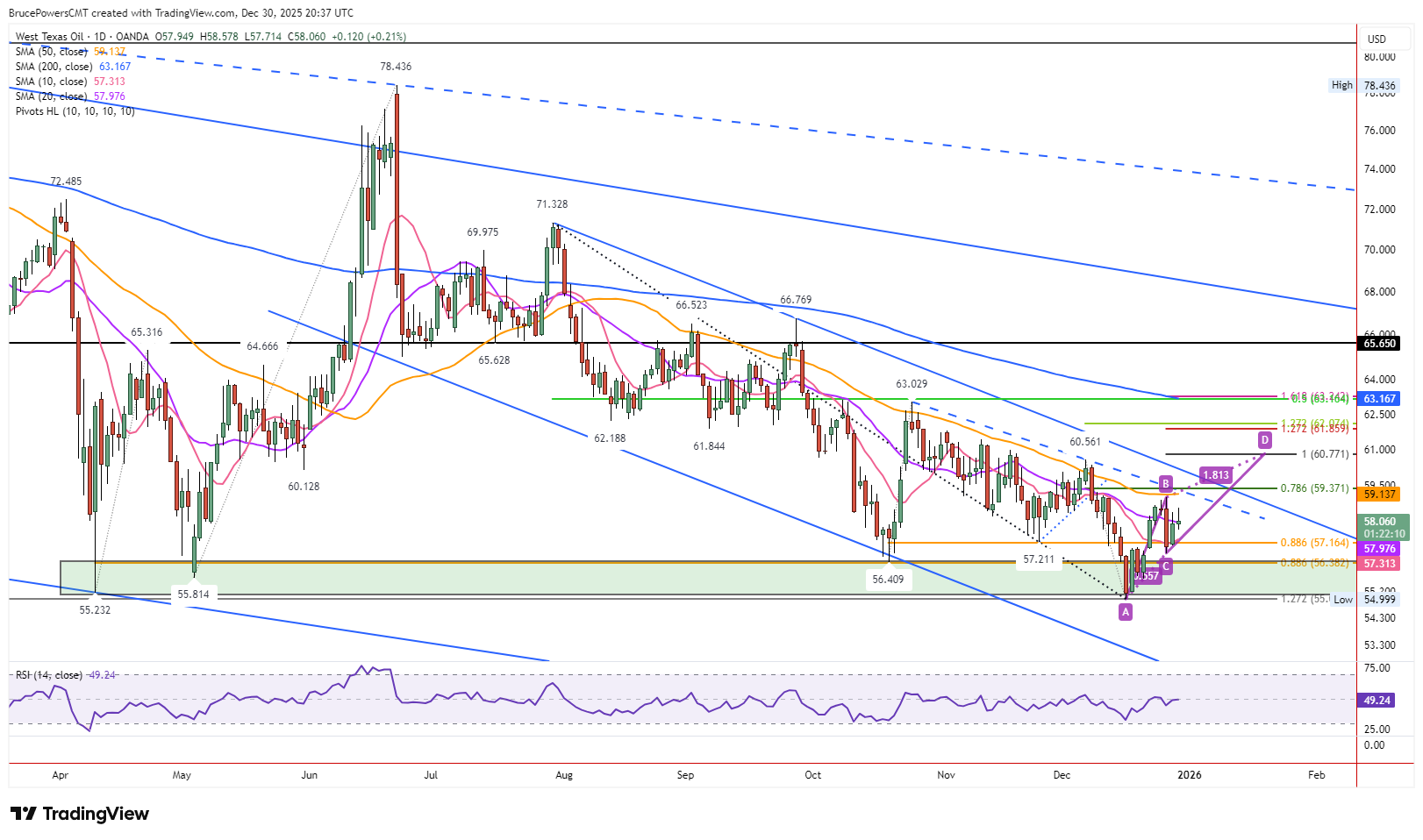Select the purple D pattern marker
Screen dimensions: 1423x840
1265,439
